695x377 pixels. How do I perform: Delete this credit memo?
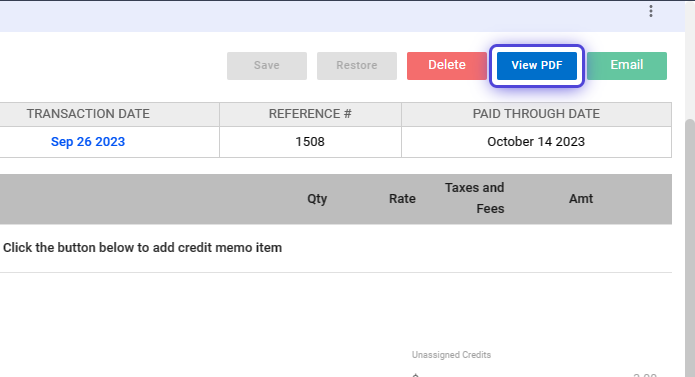pyautogui.click(x=447, y=66)
